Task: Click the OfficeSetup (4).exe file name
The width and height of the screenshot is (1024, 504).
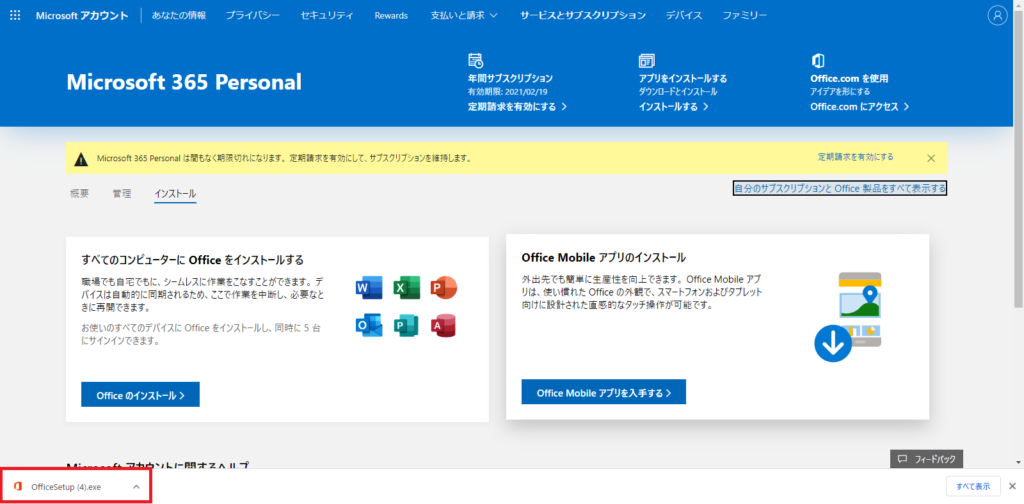Action: pos(66,487)
